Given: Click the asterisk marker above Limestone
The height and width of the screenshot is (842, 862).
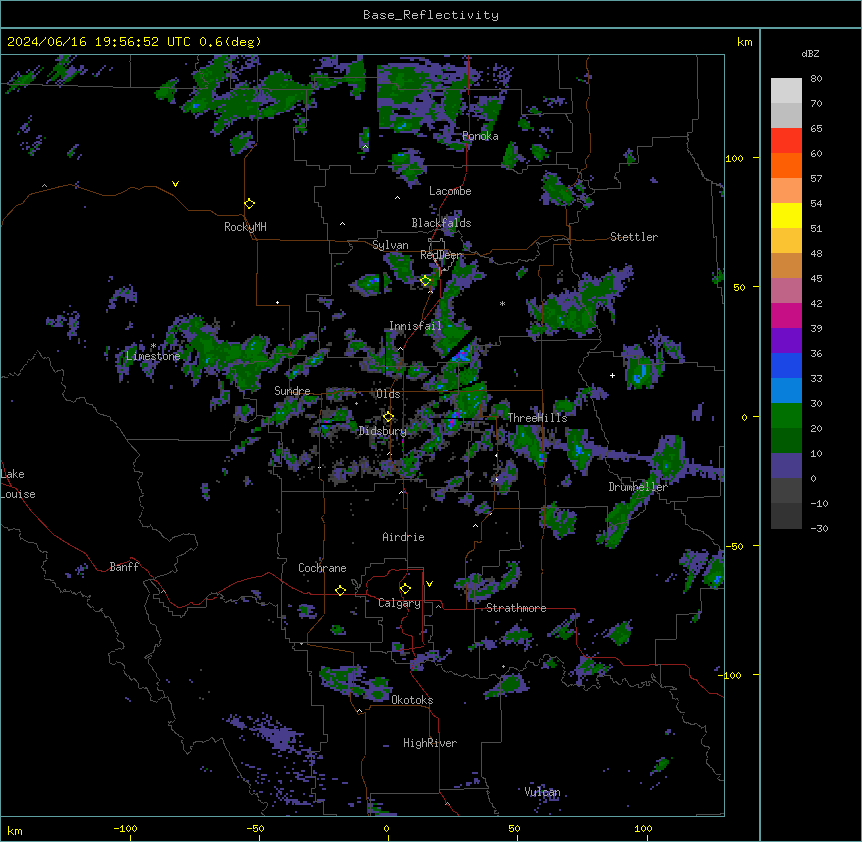Looking at the screenshot, I should [153, 346].
